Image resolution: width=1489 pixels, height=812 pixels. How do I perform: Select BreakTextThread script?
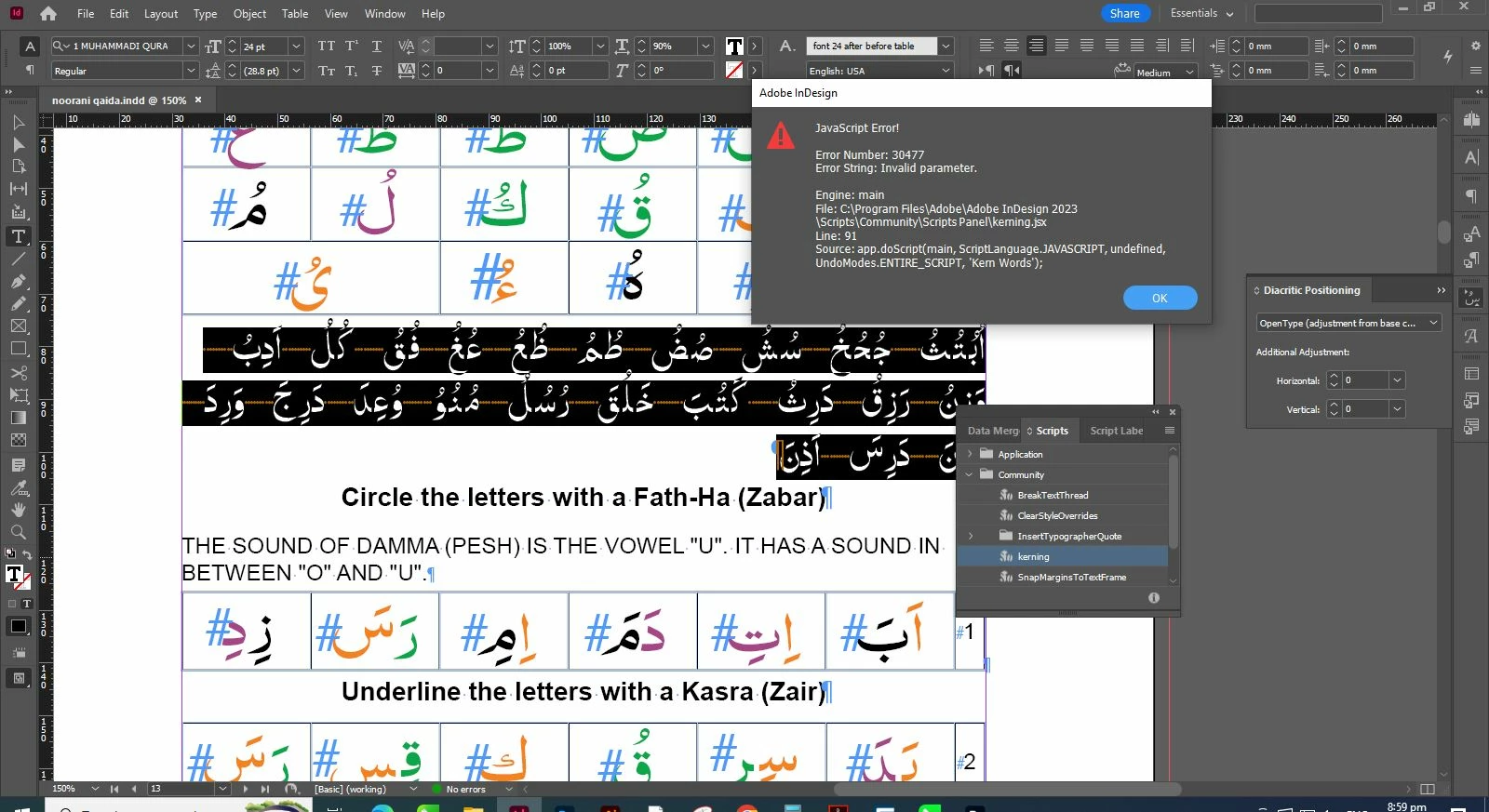pos(1063,495)
